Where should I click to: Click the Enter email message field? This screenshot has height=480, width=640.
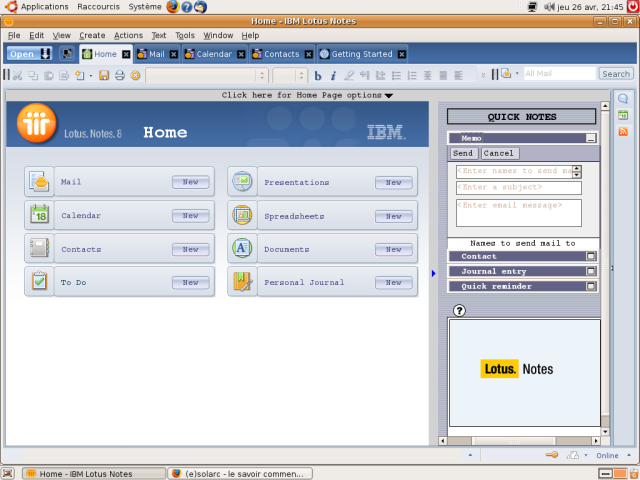(x=518, y=213)
